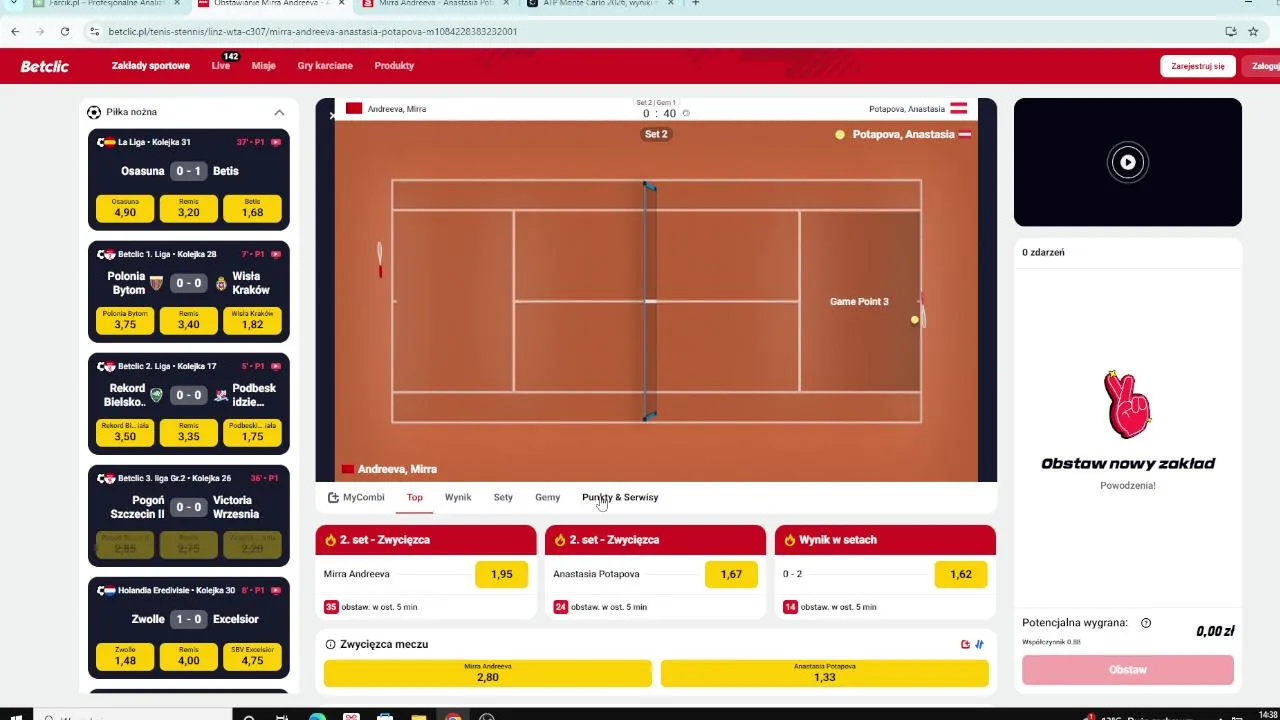Screen dimensions: 1280x720
Task: Select Betis win odds 1,68
Action: 252,208
